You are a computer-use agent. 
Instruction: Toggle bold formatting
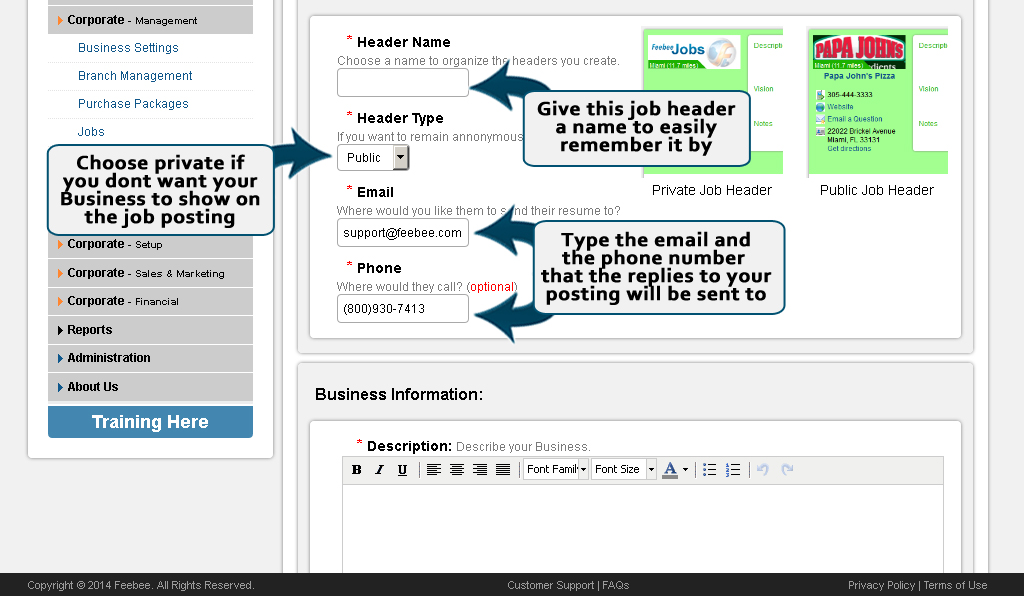(356, 469)
